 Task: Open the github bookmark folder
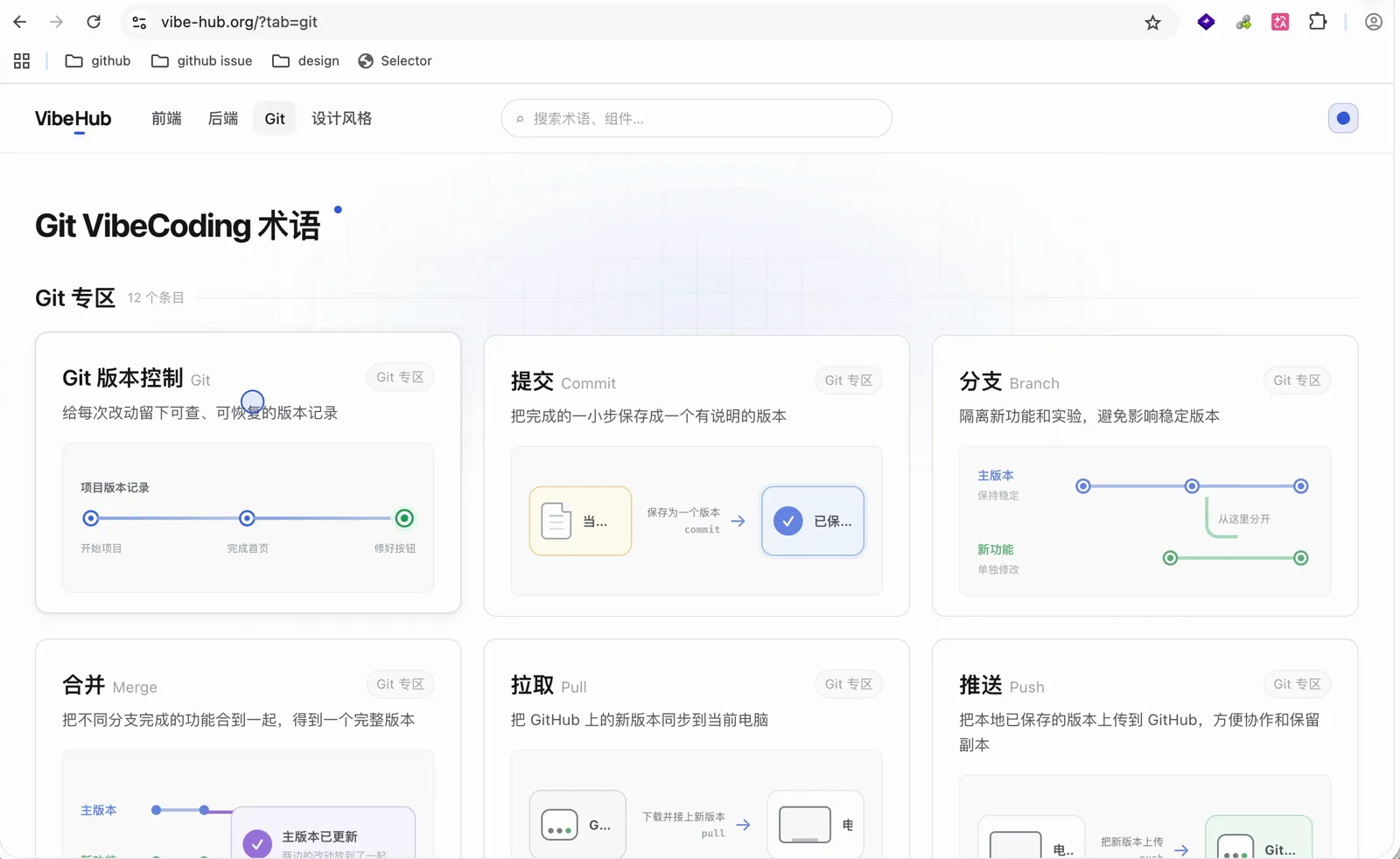tap(98, 60)
